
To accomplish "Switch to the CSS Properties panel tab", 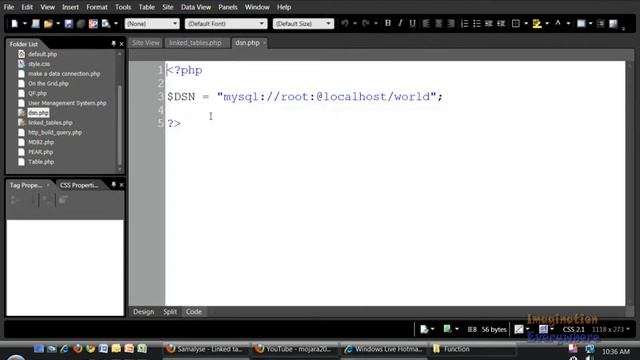I will (x=79, y=185).
